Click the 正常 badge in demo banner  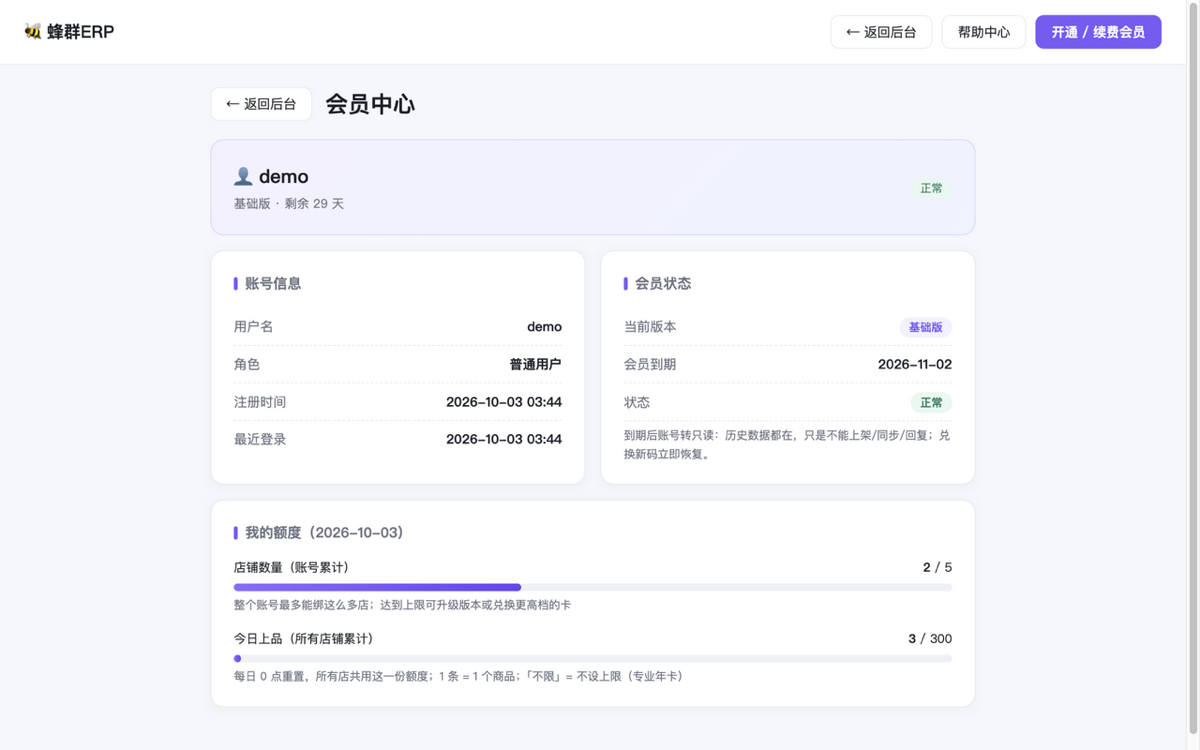tap(932, 188)
